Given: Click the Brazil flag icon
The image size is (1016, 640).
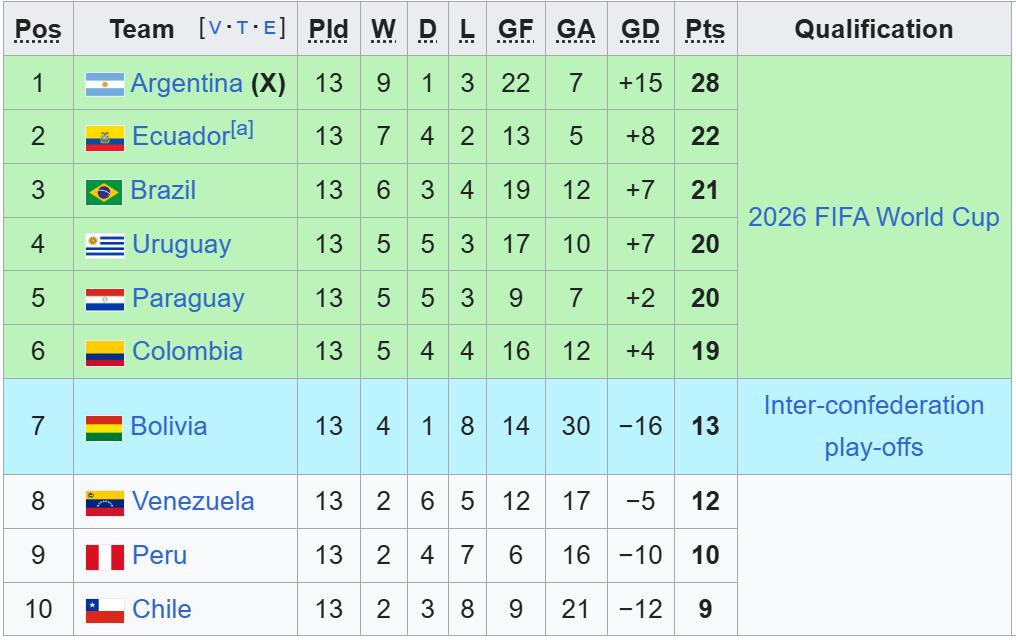Looking at the screenshot, I should (104, 191).
